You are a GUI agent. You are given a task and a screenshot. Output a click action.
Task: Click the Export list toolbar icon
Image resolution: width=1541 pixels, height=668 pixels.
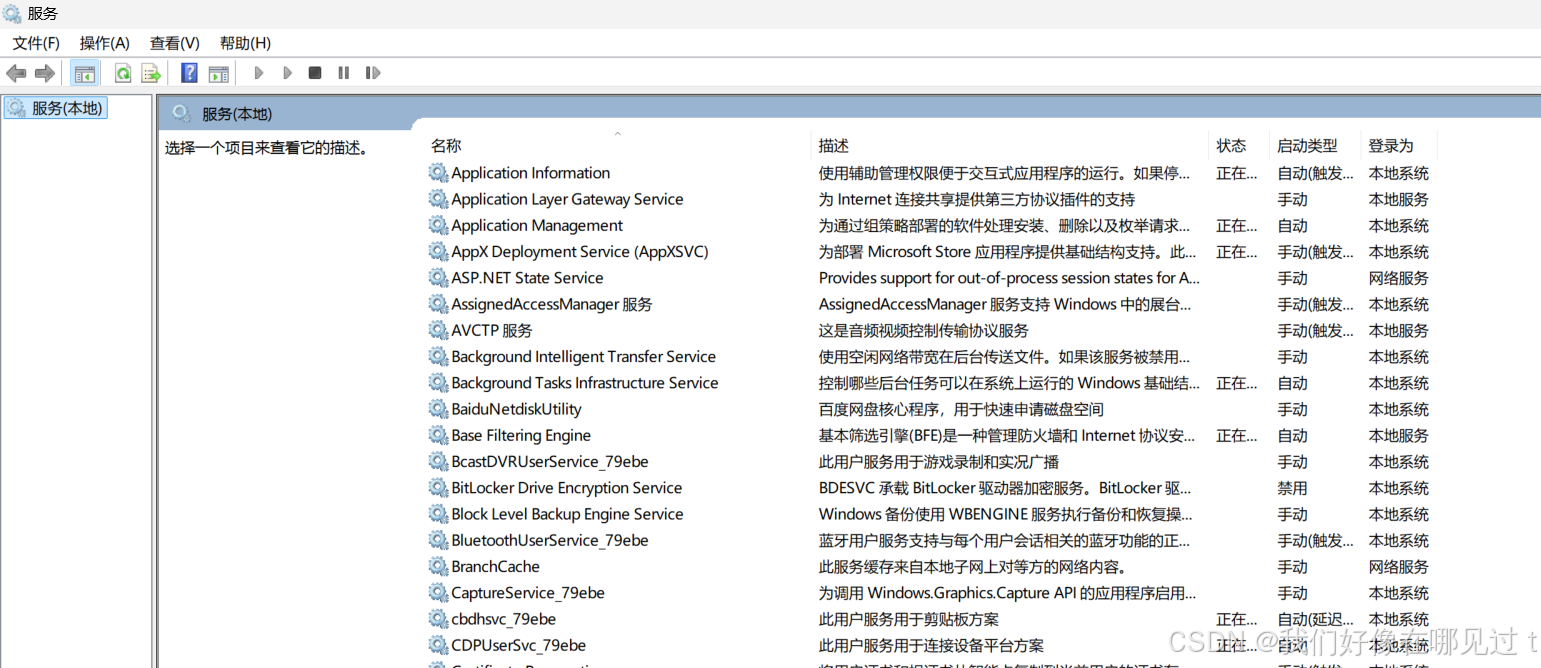[x=151, y=73]
